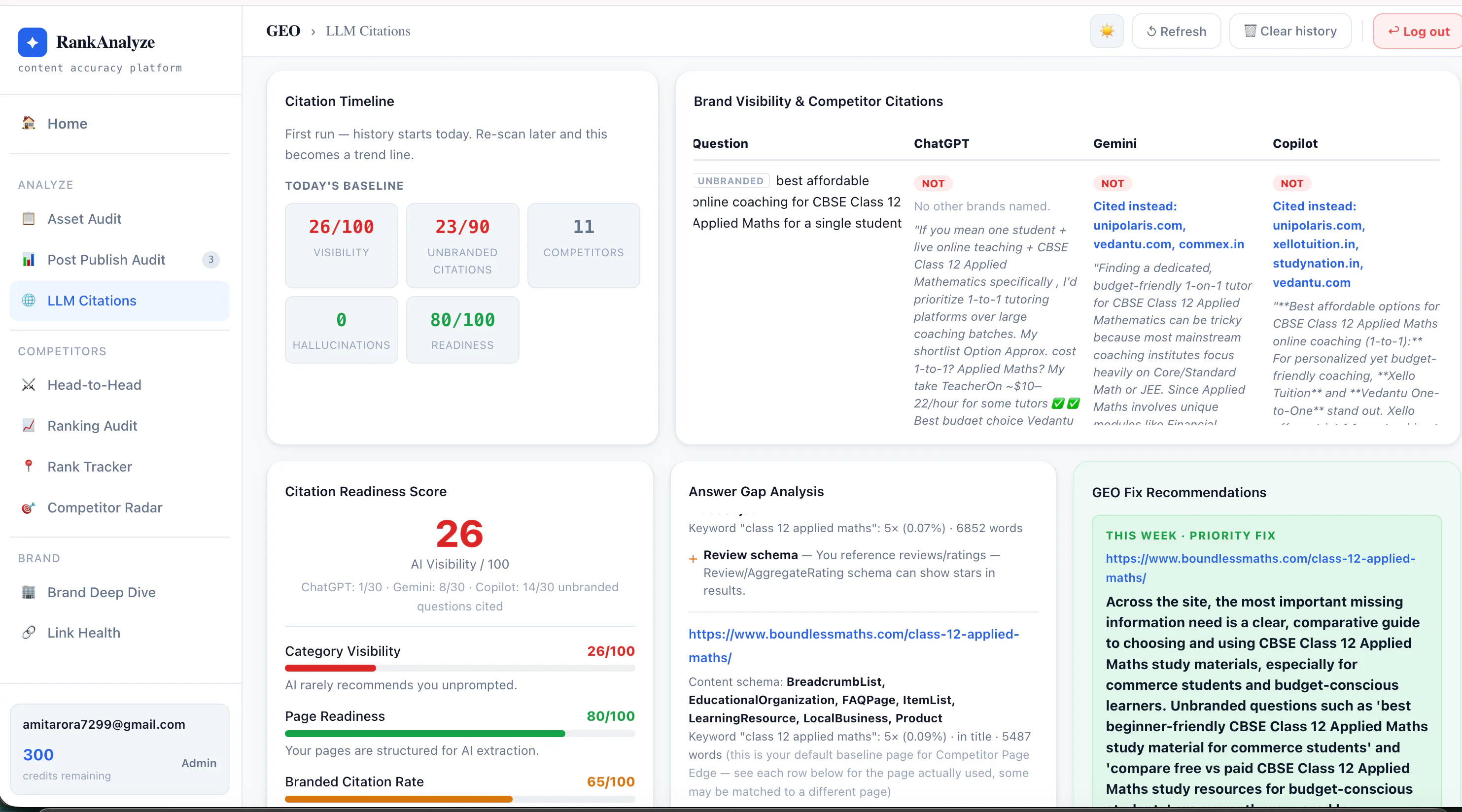
Task: Open the priority fix boundlessmaths URL
Action: point(1260,568)
